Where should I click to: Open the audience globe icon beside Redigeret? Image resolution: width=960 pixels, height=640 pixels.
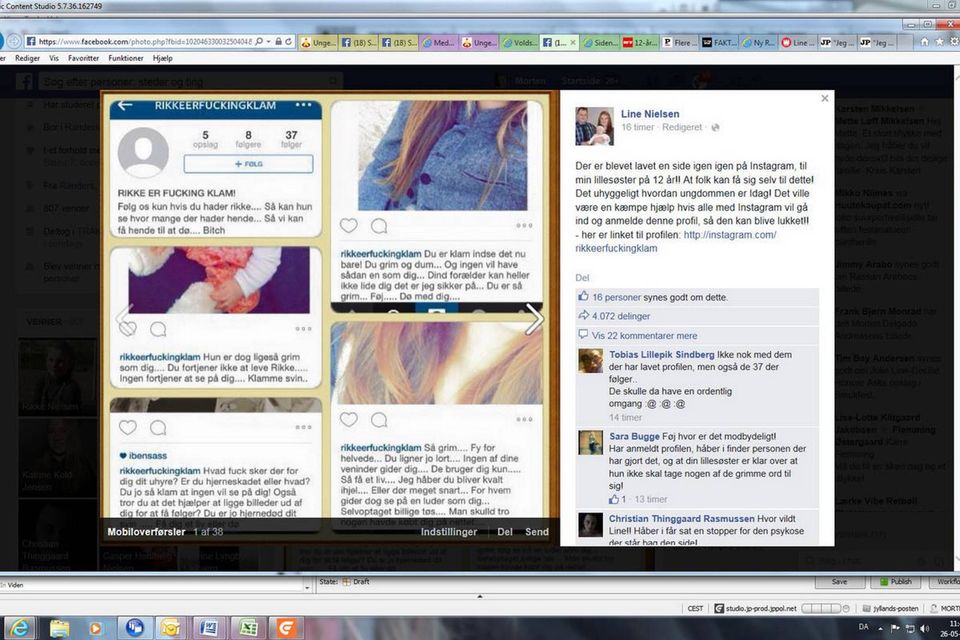[715, 128]
